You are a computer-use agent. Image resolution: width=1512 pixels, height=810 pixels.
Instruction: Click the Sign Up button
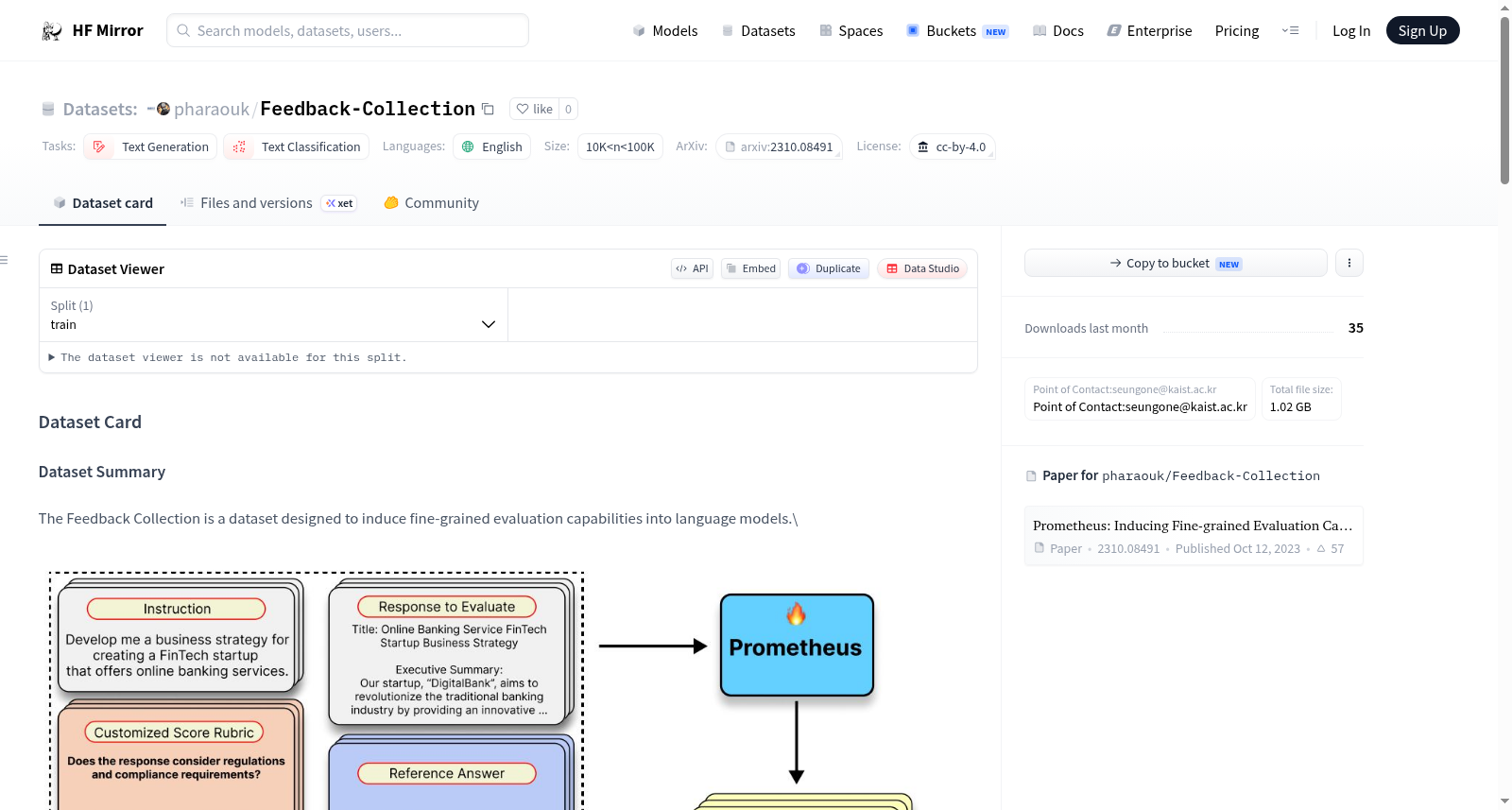coord(1422,30)
